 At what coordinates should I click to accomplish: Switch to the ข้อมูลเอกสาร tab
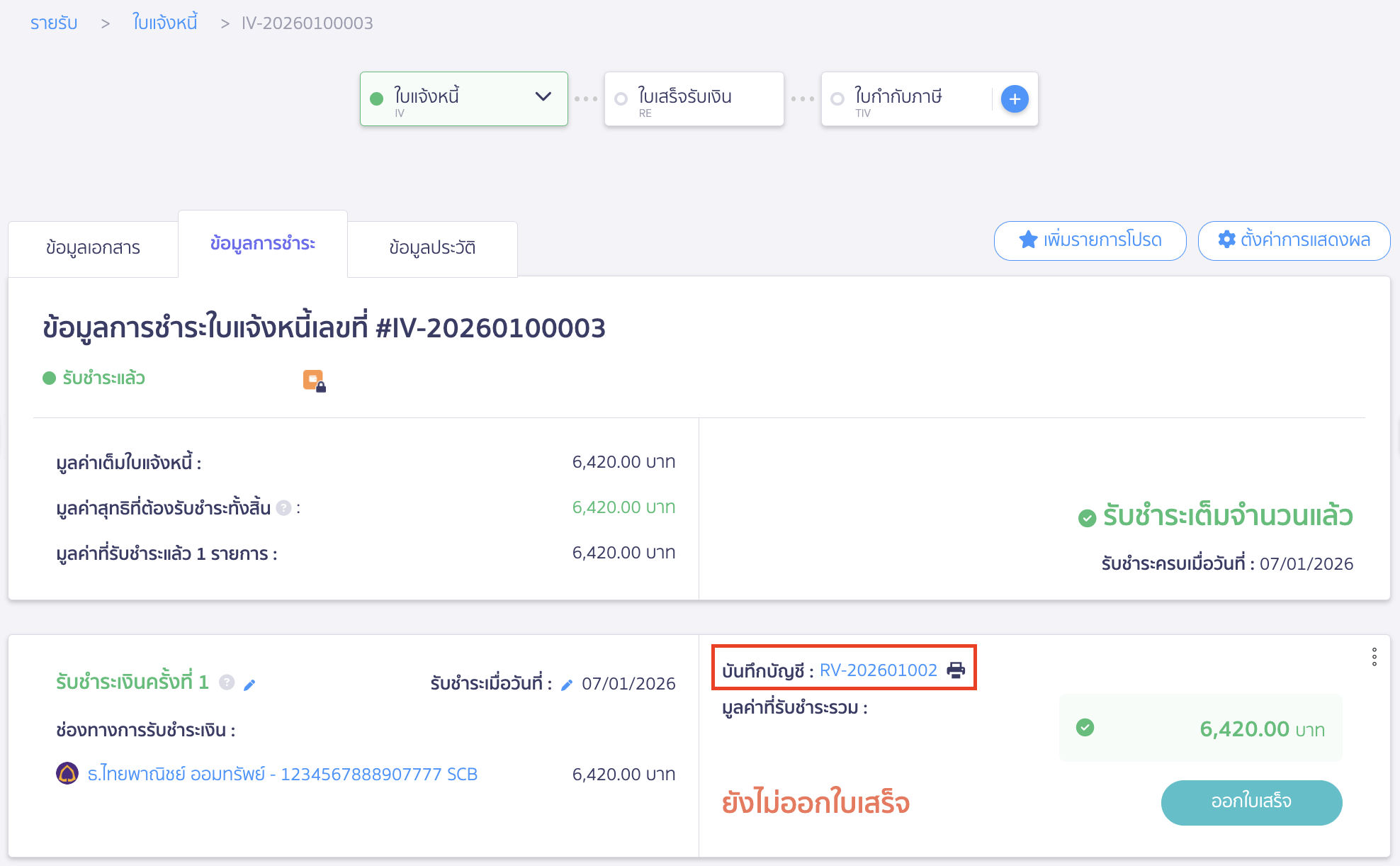pos(93,248)
